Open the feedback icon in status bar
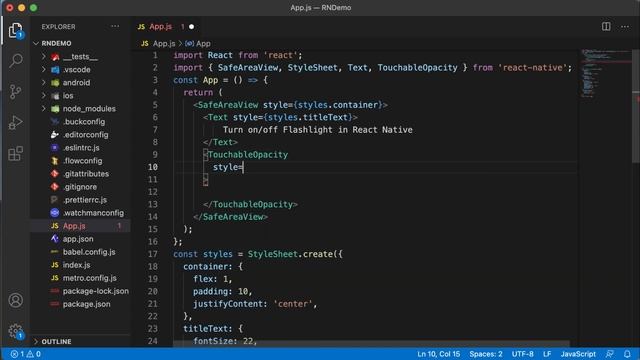 click(x=610, y=354)
